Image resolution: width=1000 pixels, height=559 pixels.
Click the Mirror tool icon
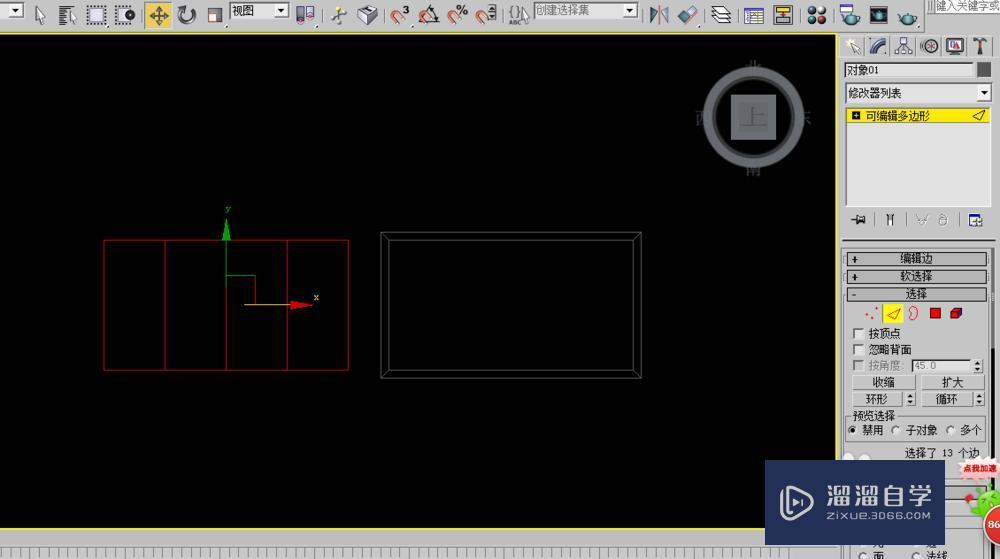pyautogui.click(x=659, y=15)
